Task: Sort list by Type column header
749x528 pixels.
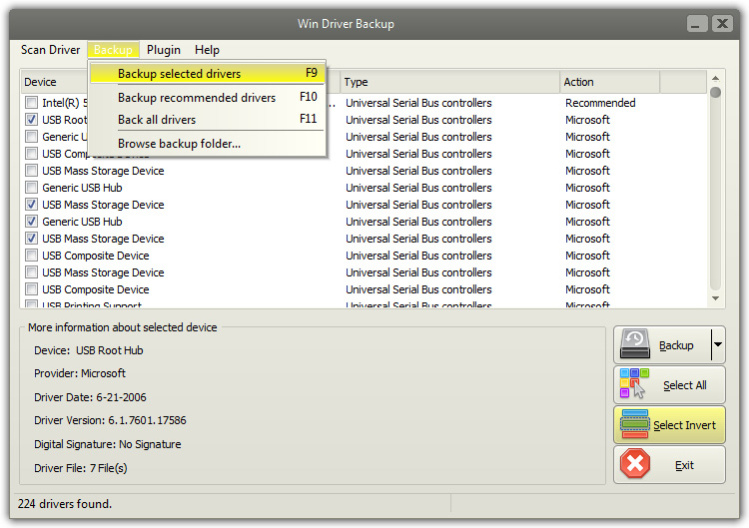Action: [356, 82]
